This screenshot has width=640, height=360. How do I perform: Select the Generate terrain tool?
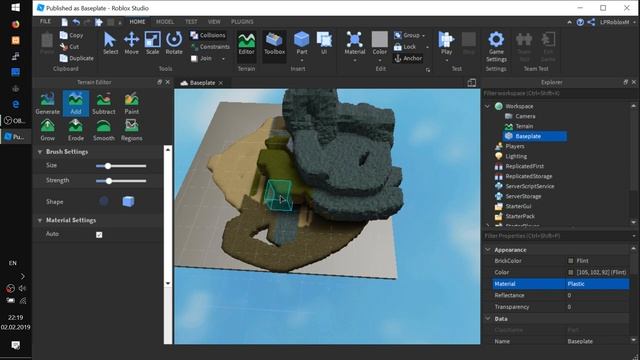(x=47, y=103)
